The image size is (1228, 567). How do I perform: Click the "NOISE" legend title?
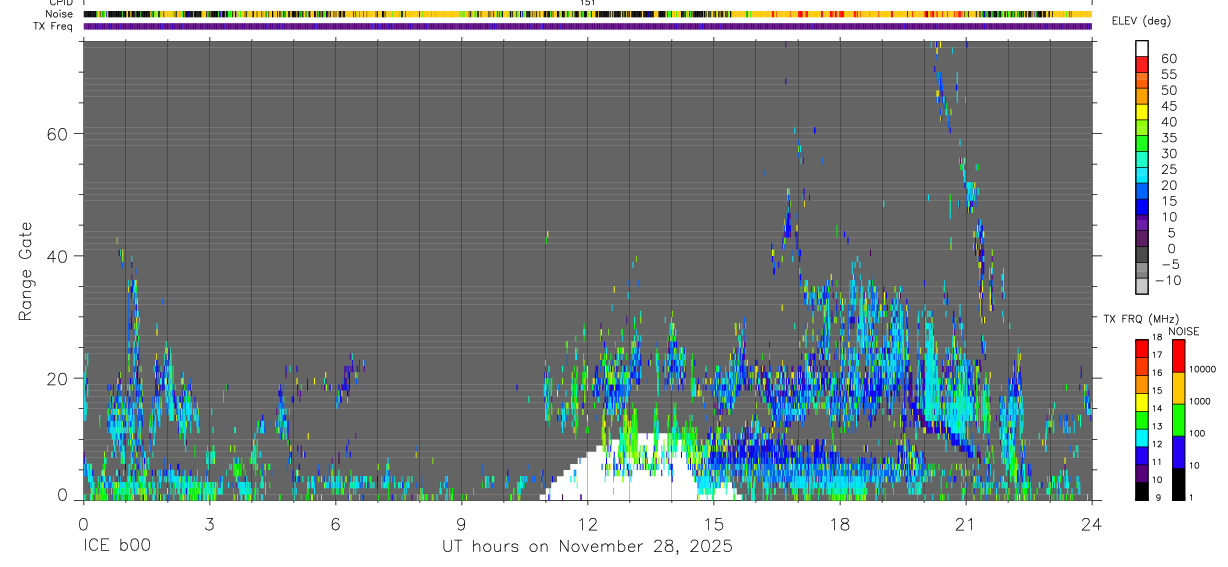tap(1184, 332)
